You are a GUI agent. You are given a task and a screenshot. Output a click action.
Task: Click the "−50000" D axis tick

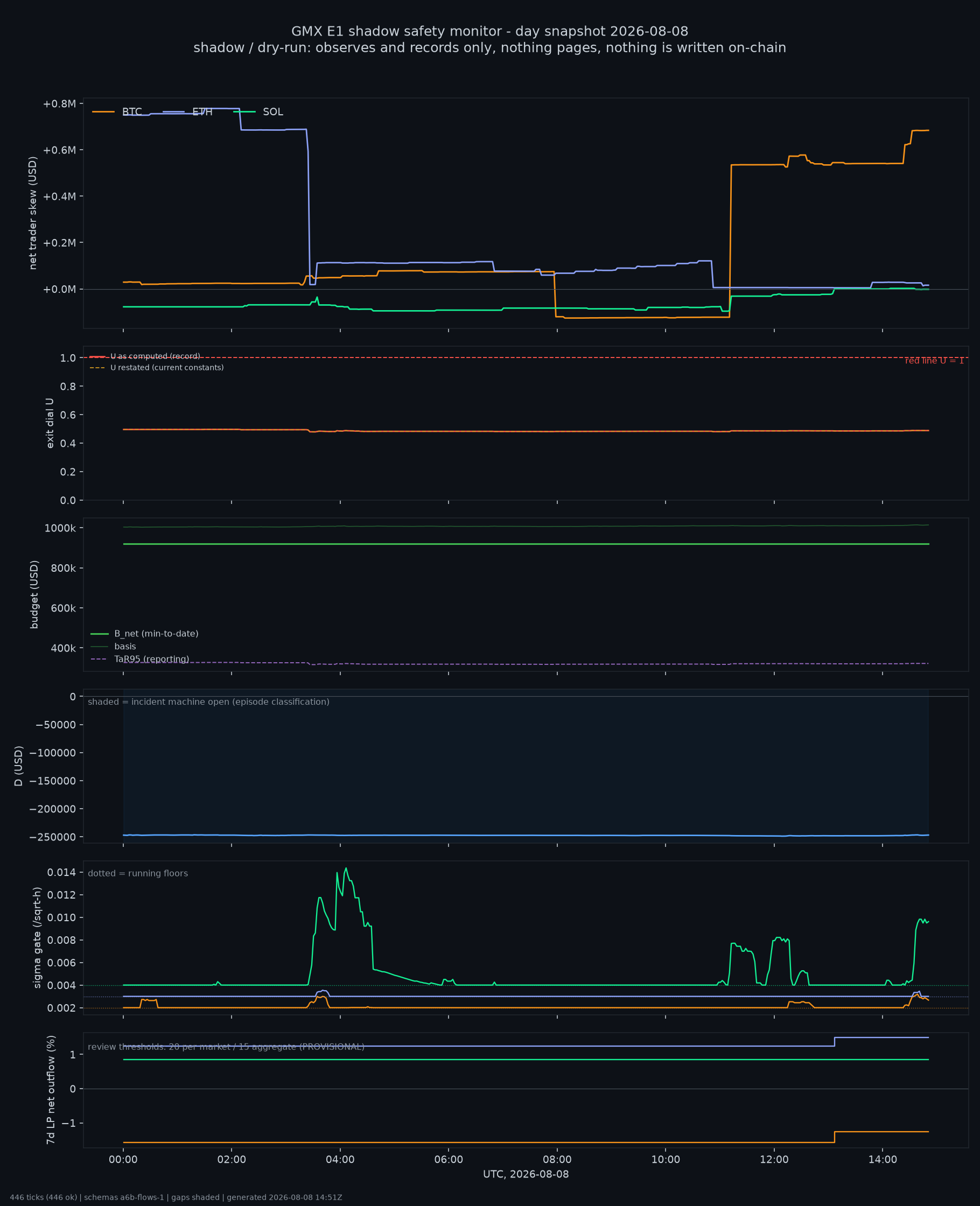[x=56, y=725]
